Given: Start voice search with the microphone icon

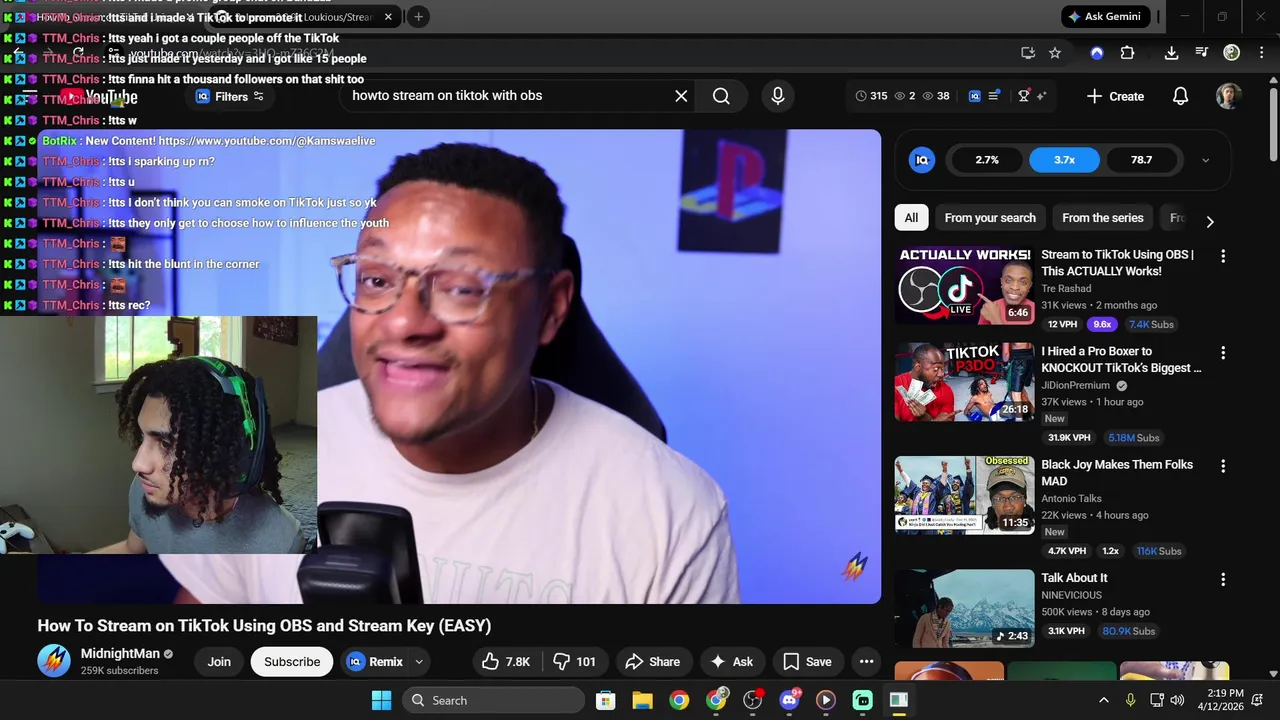Looking at the screenshot, I should coord(778,96).
